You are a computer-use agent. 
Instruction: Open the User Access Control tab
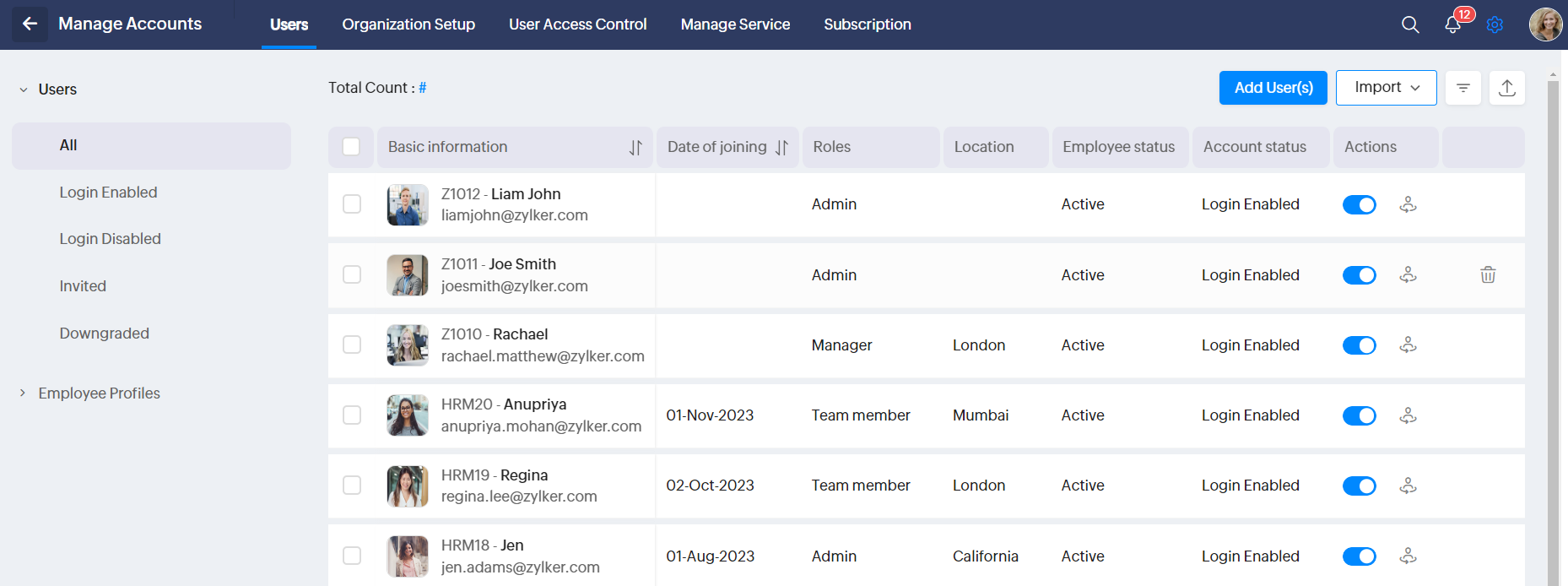(577, 24)
